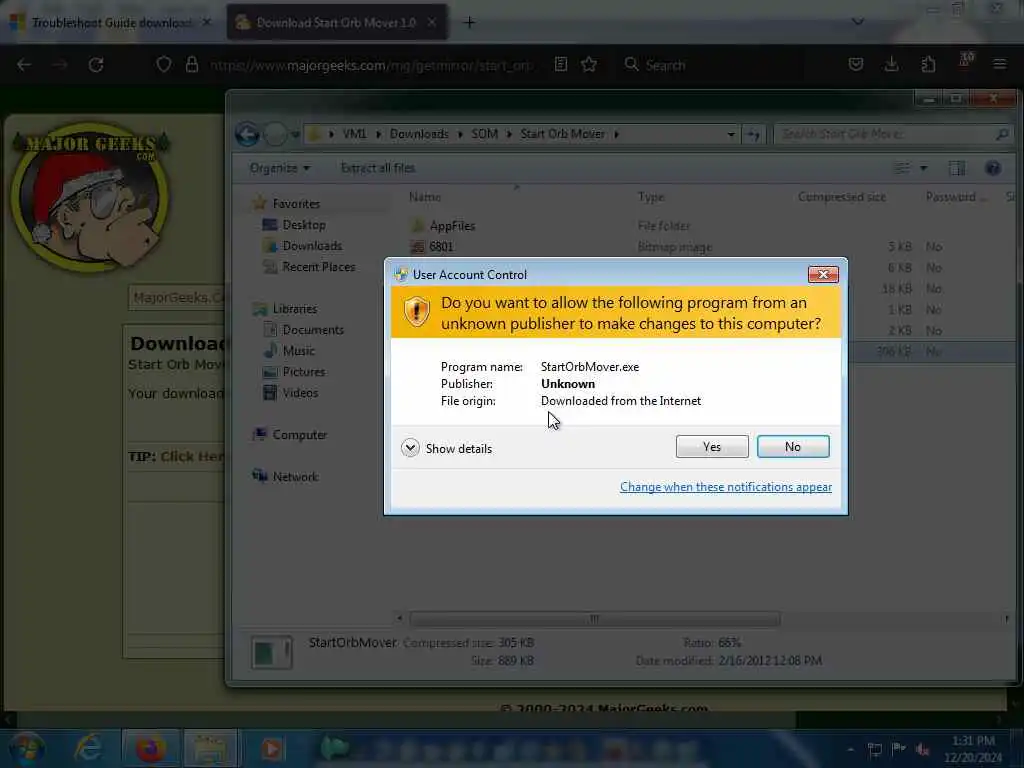Click the media player taskbar icon
Screen dimensions: 1024x768
coord(272,748)
